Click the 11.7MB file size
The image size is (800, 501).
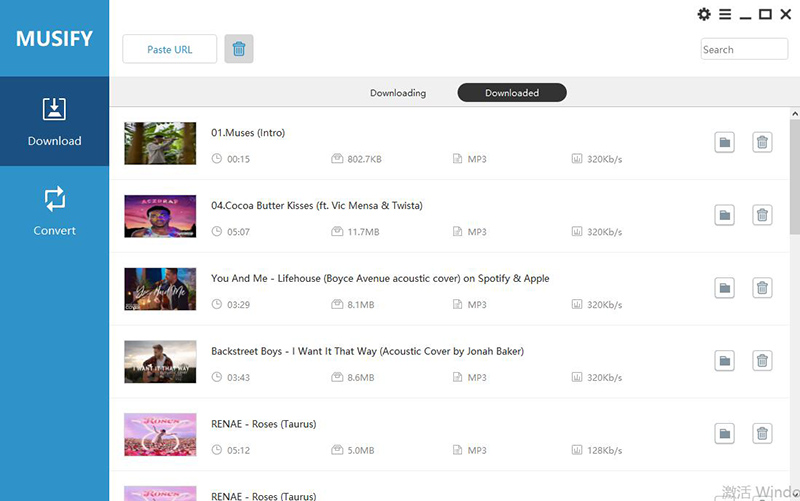pyautogui.click(x=363, y=232)
